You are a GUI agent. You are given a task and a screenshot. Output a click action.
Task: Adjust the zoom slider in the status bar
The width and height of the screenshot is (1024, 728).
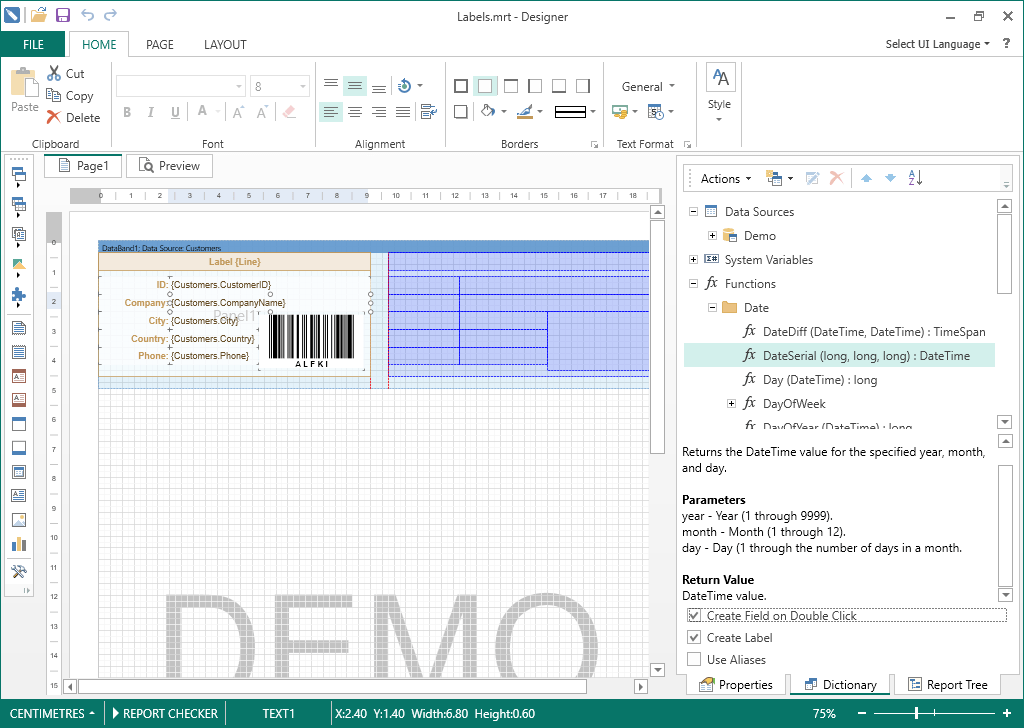tap(916, 713)
